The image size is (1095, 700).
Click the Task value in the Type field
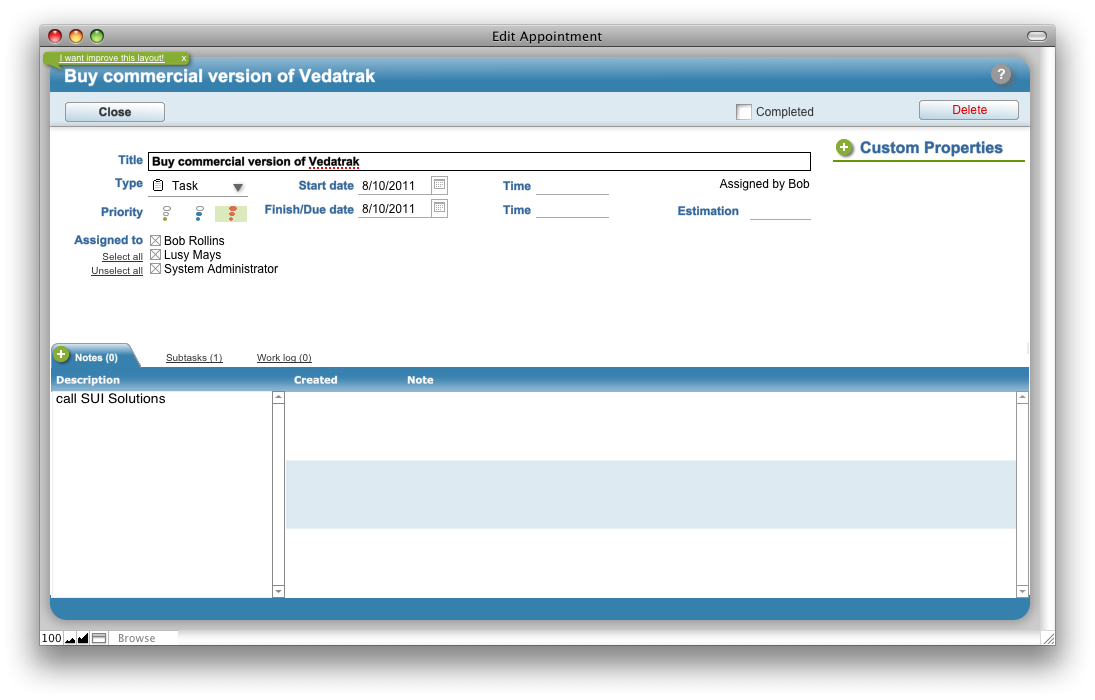[185, 186]
